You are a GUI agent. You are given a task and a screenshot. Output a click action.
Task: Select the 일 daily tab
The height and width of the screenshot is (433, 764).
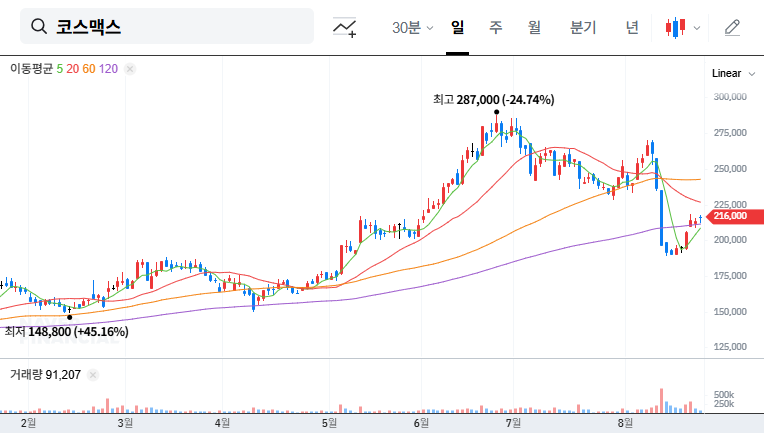(457, 27)
